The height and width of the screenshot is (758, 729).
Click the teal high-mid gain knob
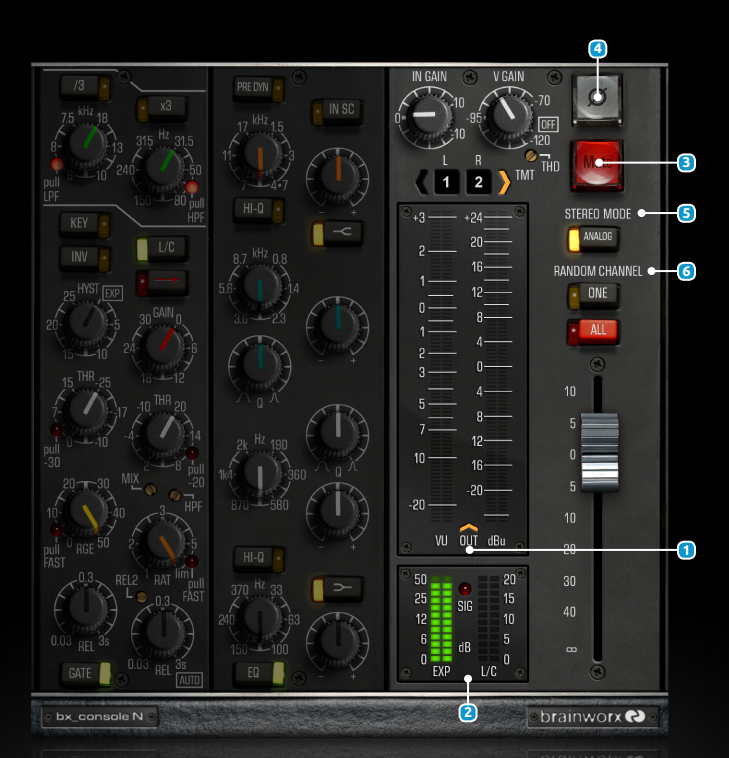337,324
